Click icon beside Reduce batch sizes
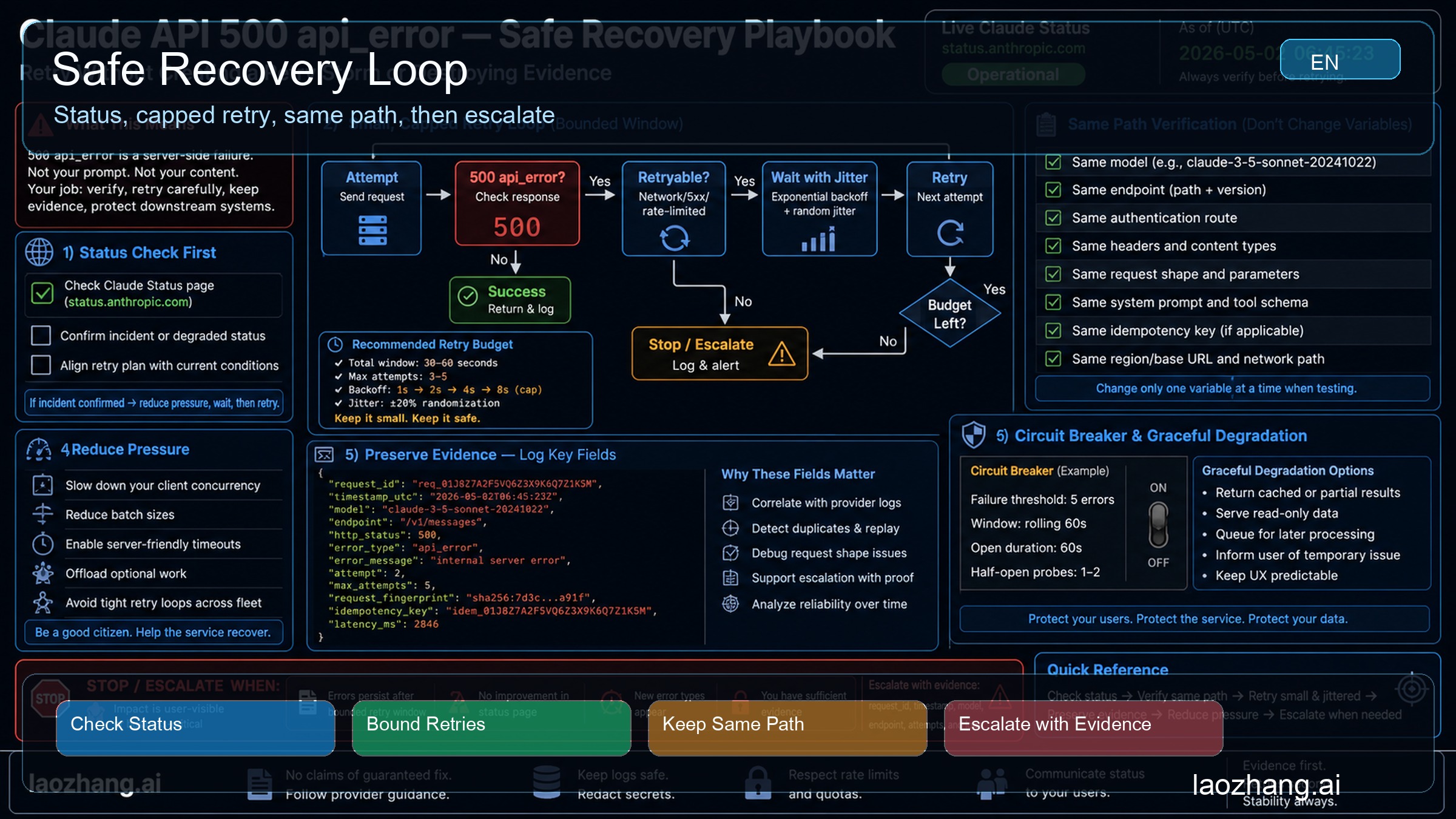1456x819 pixels. click(42, 514)
